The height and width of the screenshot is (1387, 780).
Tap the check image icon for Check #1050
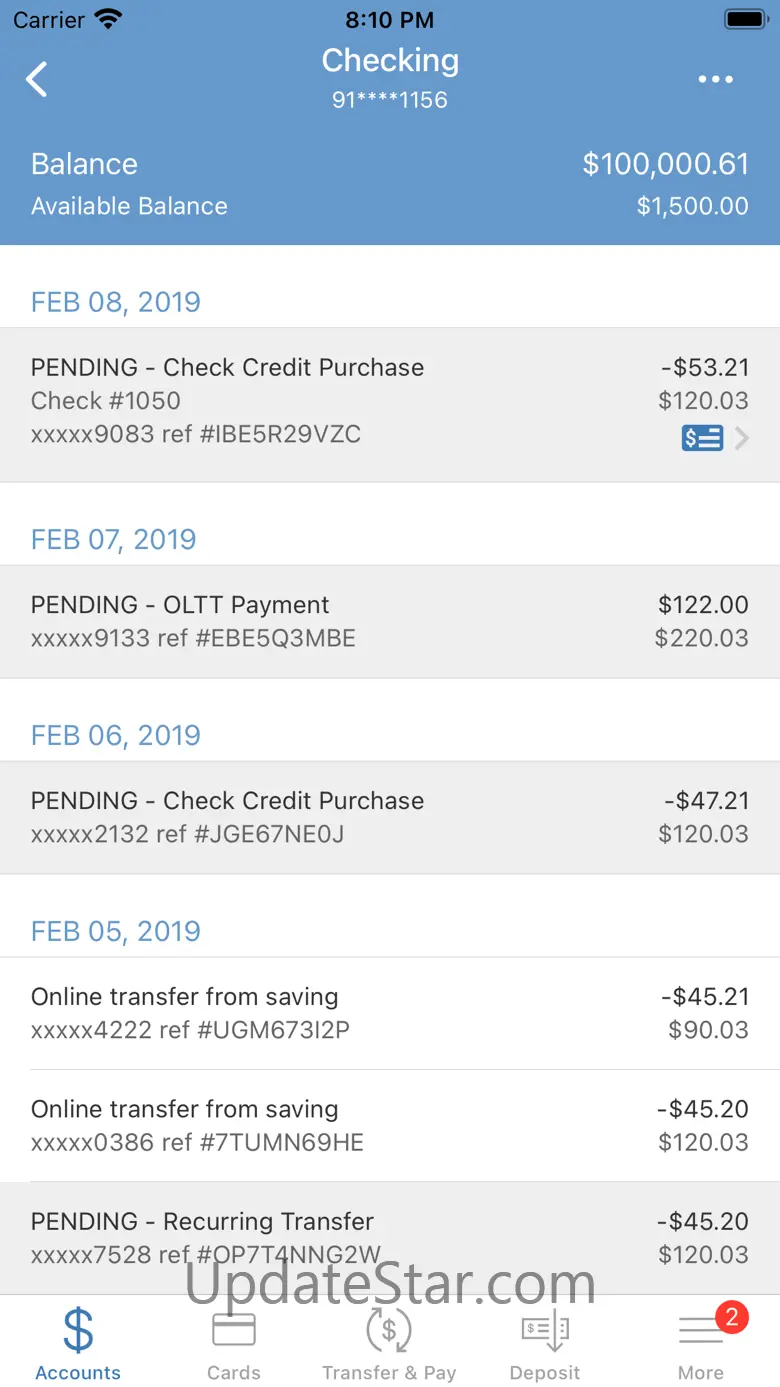(x=702, y=438)
